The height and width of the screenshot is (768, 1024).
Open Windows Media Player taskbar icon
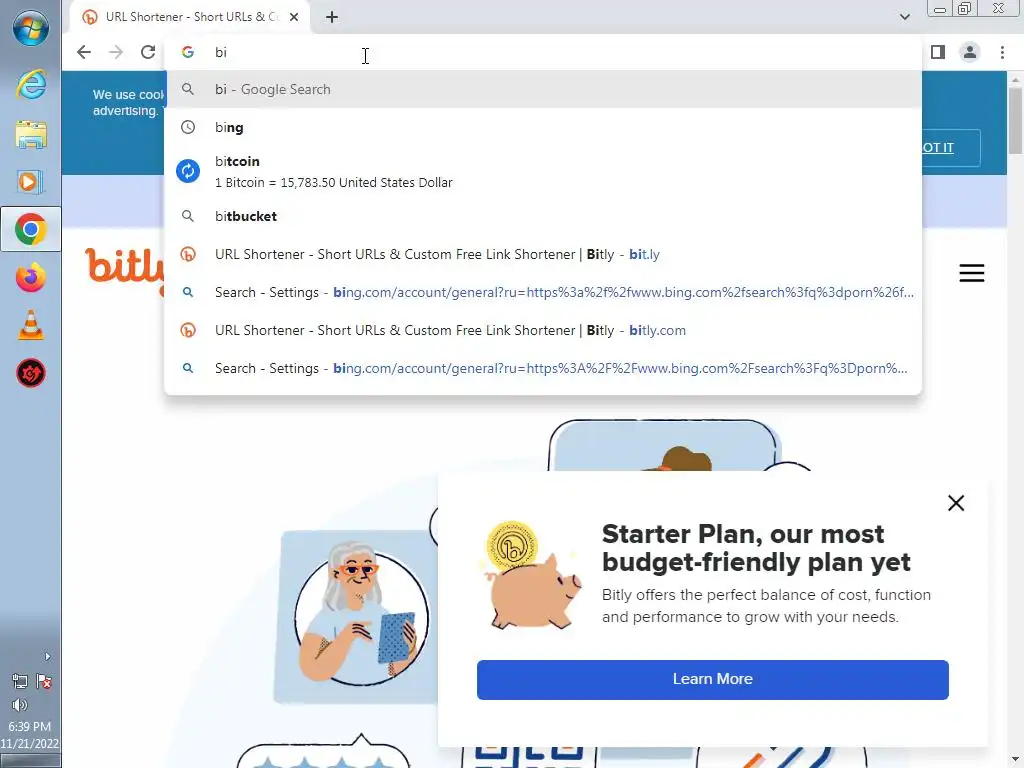[x=31, y=182]
